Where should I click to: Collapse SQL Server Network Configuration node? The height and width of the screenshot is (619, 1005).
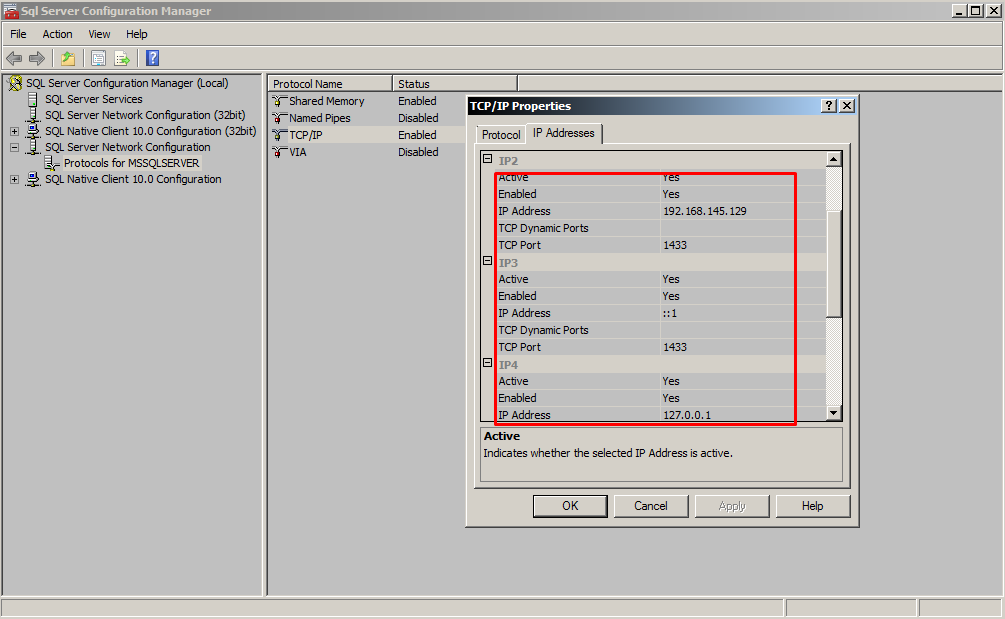(x=14, y=147)
